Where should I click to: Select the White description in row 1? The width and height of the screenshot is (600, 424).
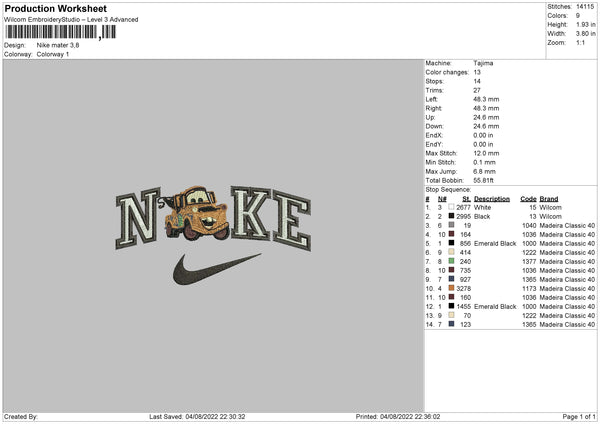(482, 207)
